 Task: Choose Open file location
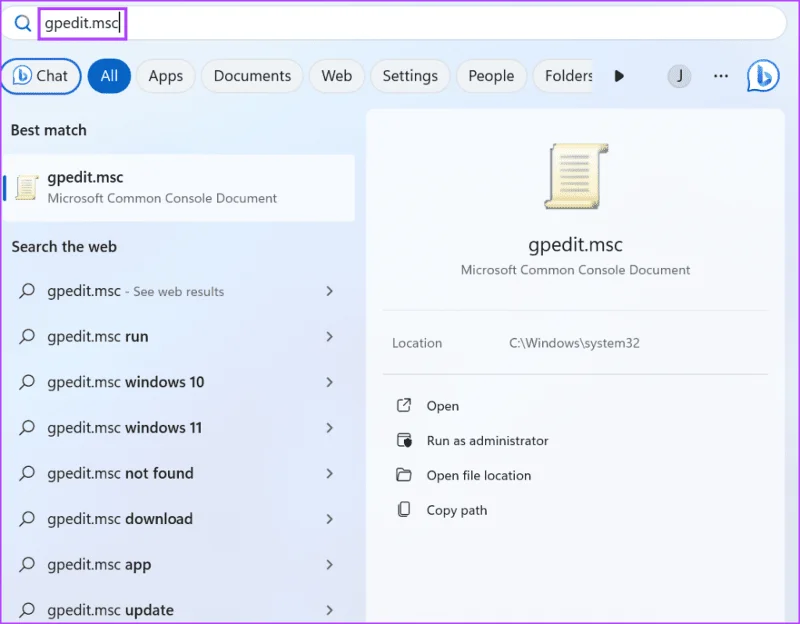tap(479, 476)
